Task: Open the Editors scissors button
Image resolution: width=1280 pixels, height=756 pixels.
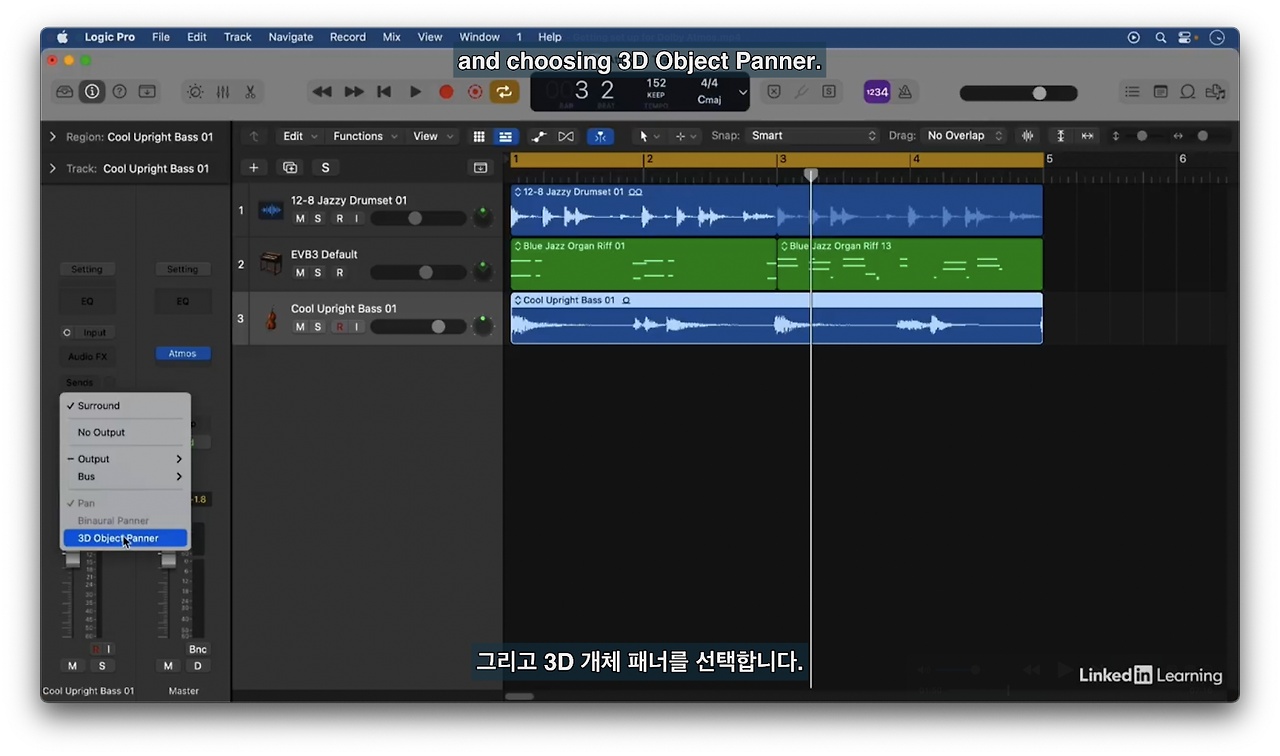Action: coord(250,92)
